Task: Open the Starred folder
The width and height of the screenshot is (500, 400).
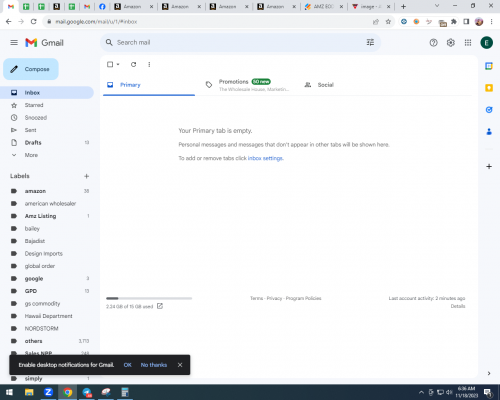Action: point(47,105)
